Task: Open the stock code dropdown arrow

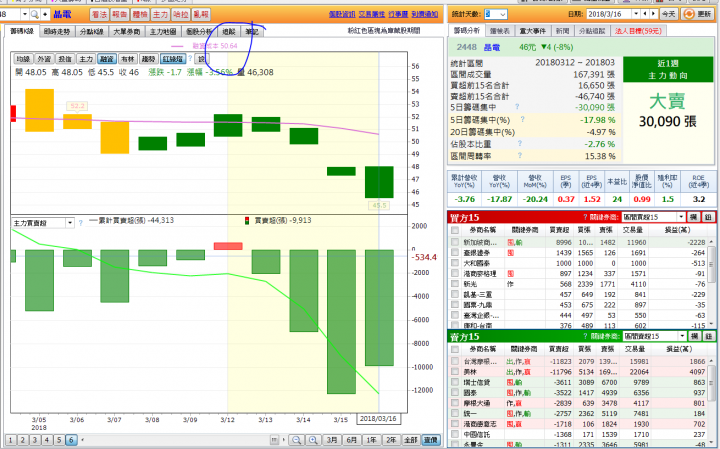Action: pos(25,15)
